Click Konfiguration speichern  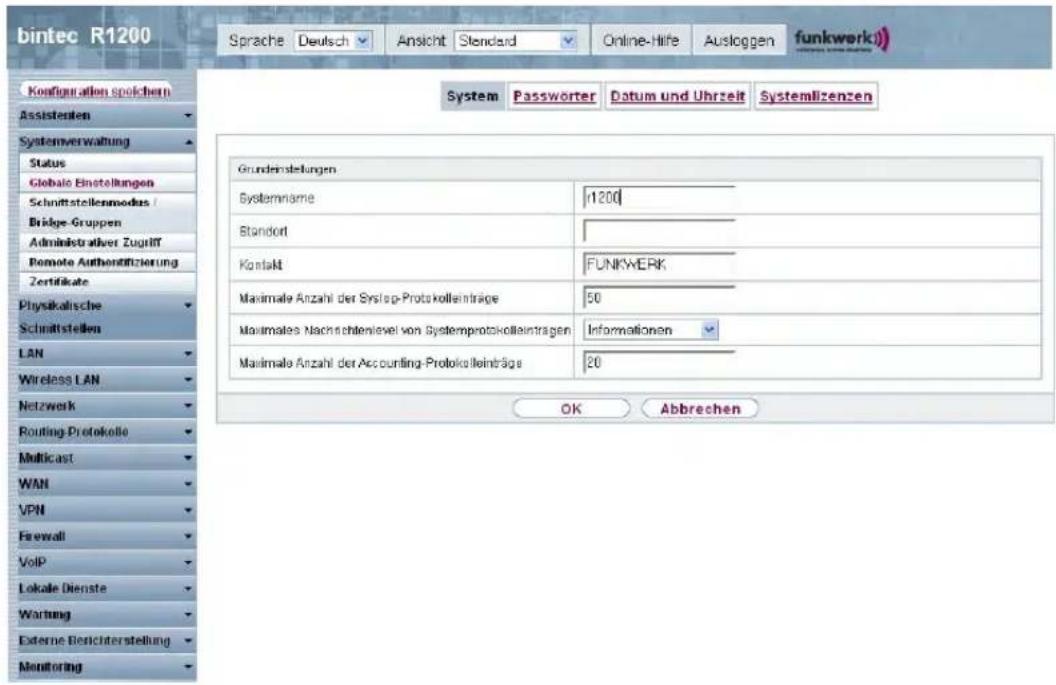click(x=99, y=91)
